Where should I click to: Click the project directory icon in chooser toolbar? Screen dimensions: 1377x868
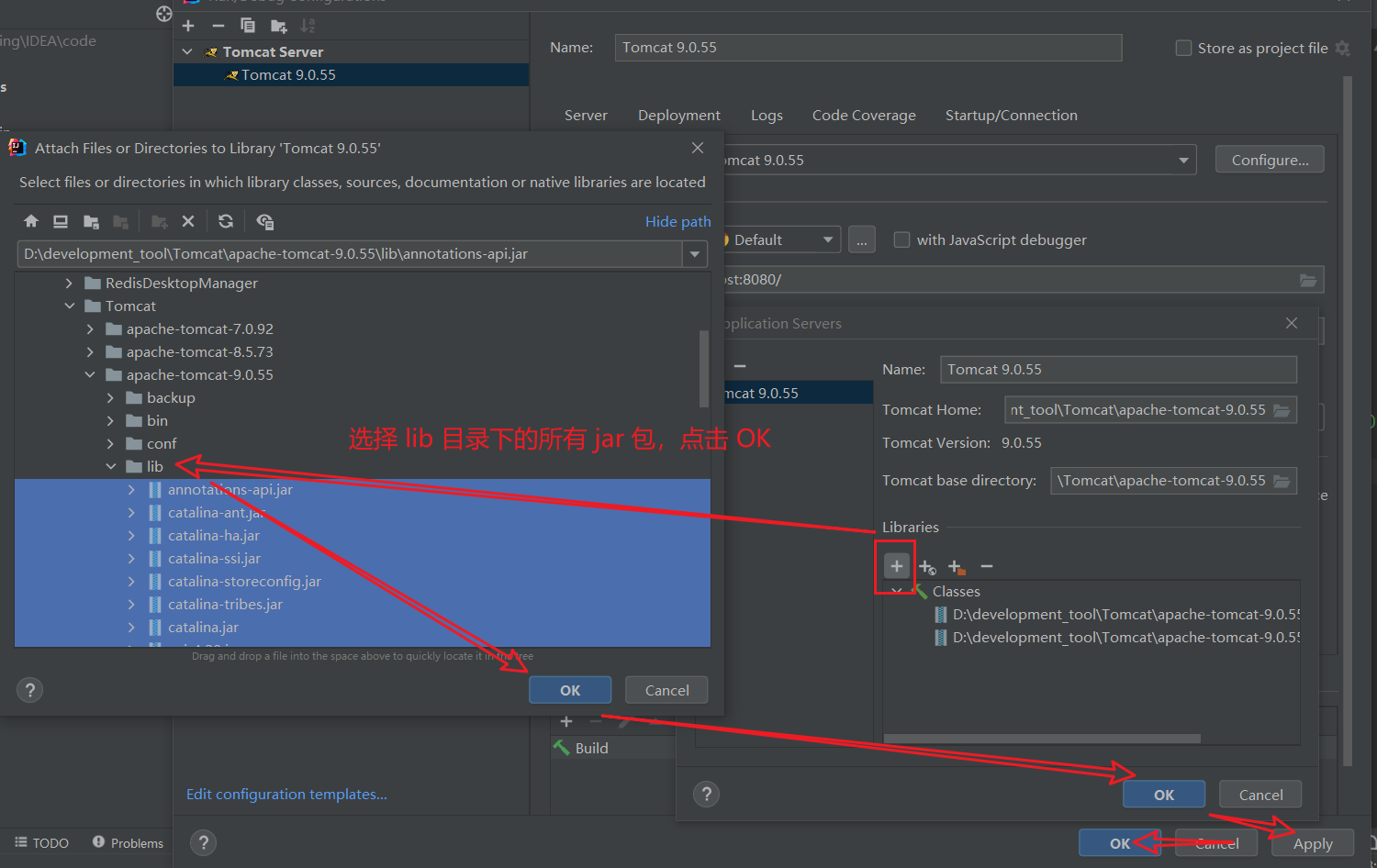pos(91,221)
